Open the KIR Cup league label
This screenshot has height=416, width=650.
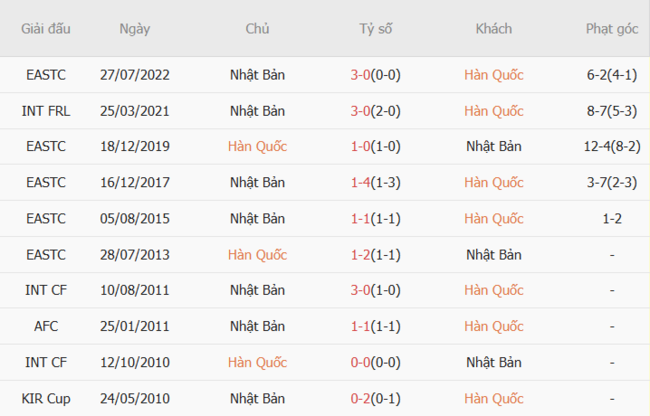pos(46,399)
